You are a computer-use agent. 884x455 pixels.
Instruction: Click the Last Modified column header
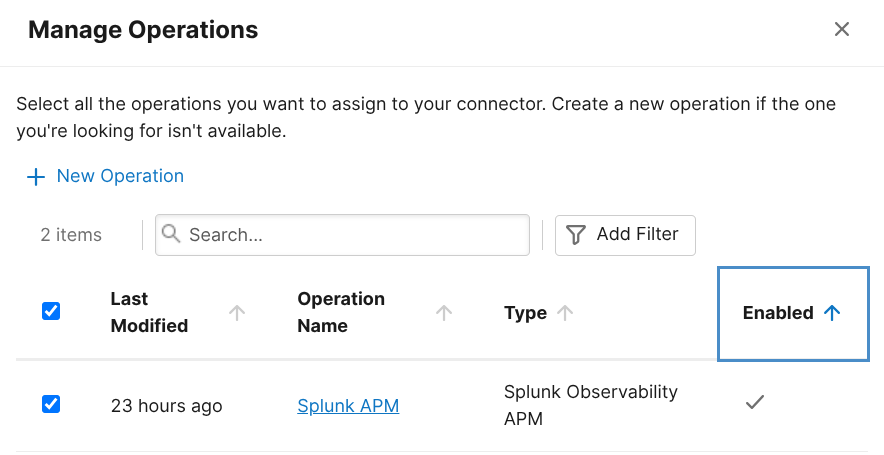149,312
